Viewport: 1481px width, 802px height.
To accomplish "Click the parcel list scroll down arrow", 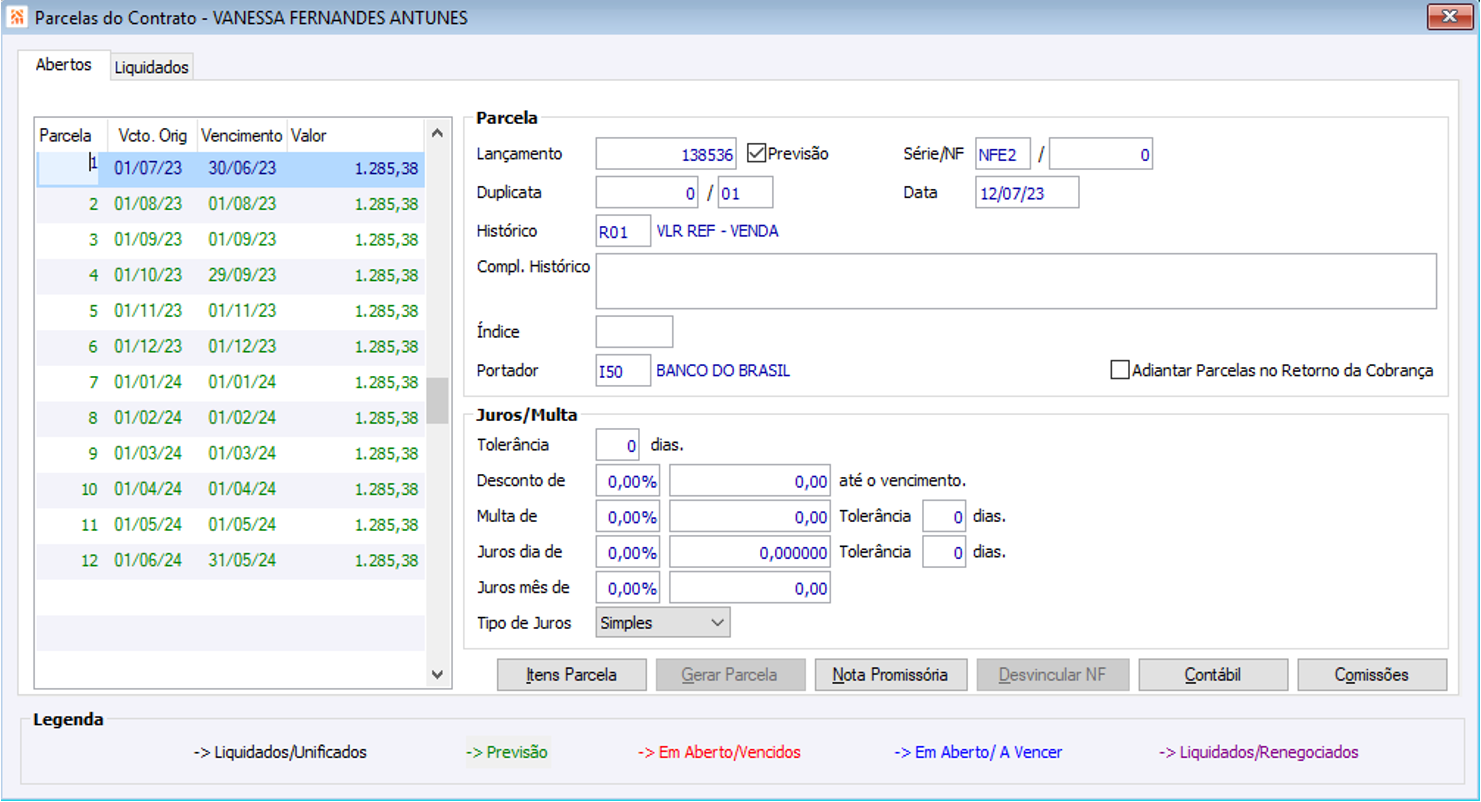I will (x=437, y=675).
